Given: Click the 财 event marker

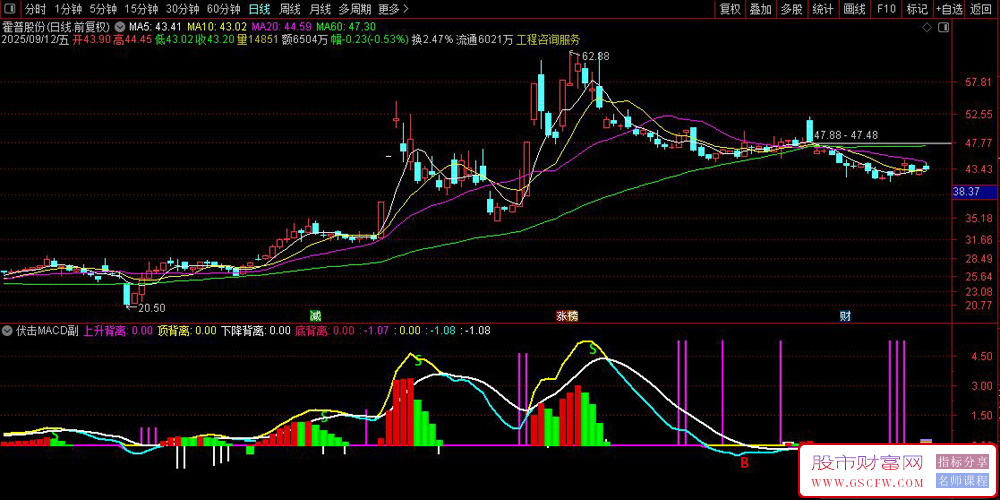Looking at the screenshot, I should pyautogui.click(x=844, y=316).
